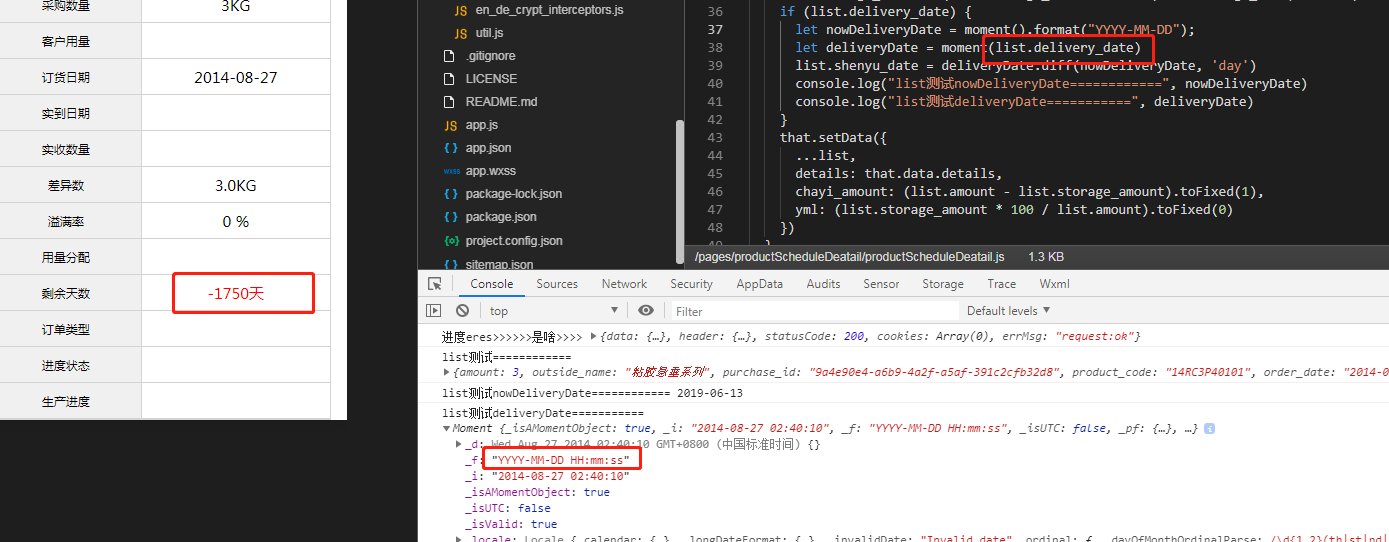The image size is (1389, 542).
Task: Click JS icon next to app.js
Action: (x=450, y=125)
